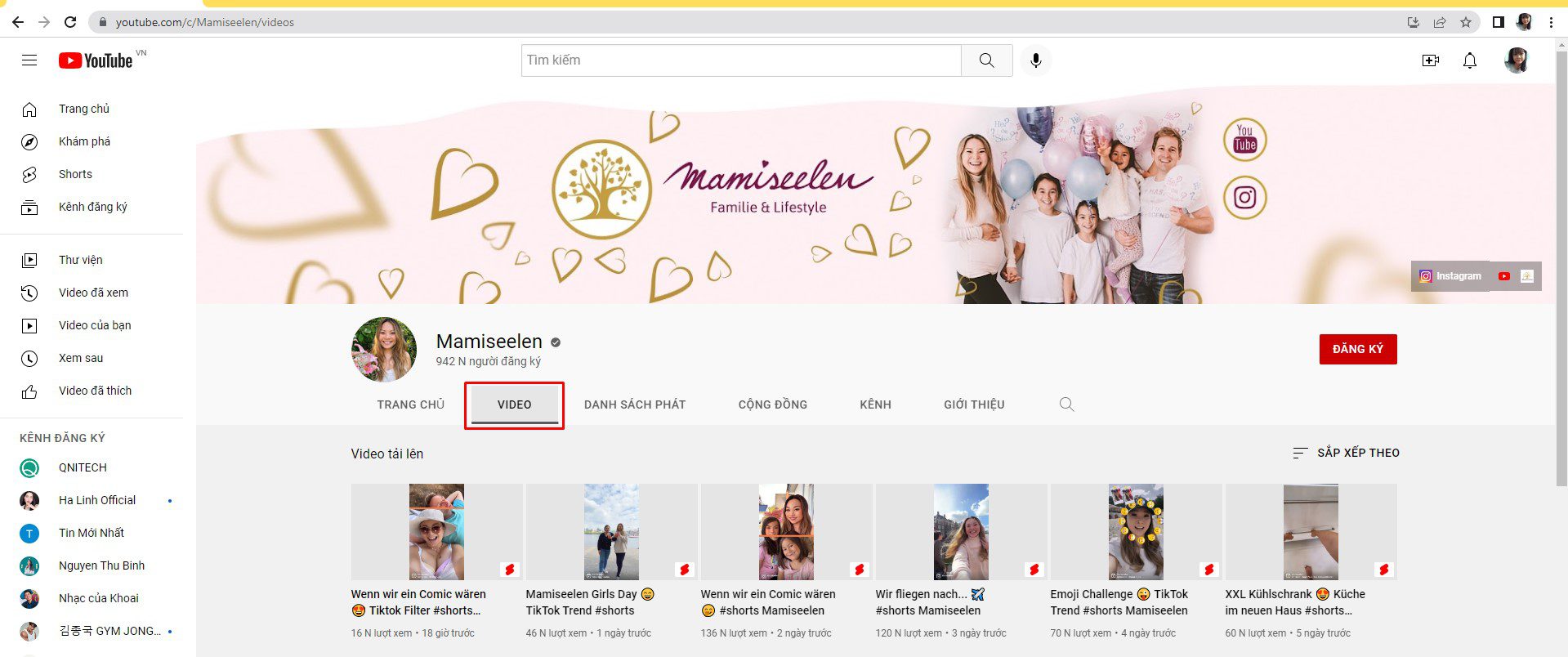Open the hamburger guide menu
The width and height of the screenshot is (1568, 657).
pos(29,60)
